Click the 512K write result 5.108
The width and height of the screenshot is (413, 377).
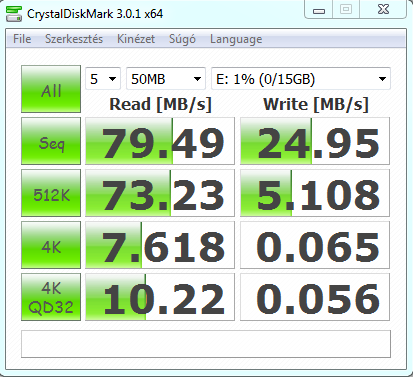(x=315, y=193)
